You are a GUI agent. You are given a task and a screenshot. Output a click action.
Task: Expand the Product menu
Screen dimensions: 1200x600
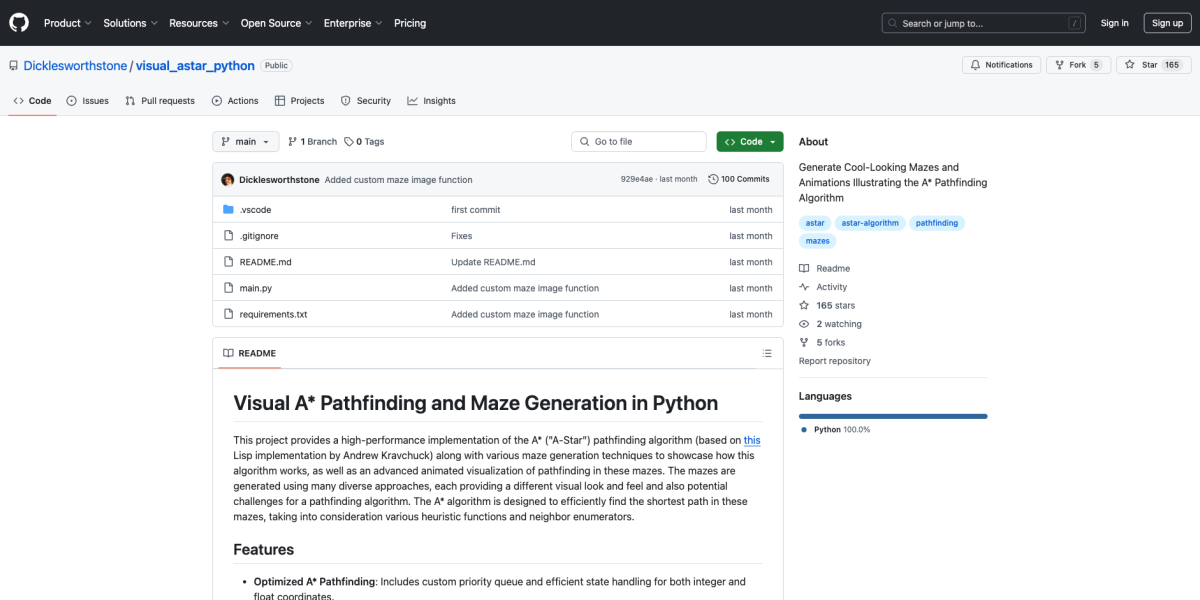[x=68, y=23]
